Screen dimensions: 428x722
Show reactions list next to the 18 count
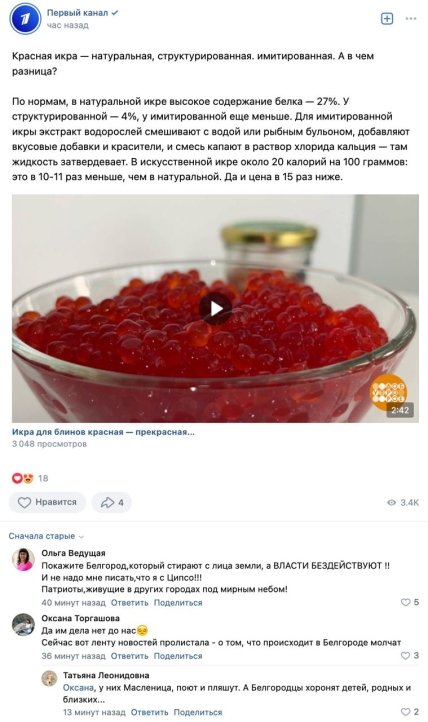(x=23, y=478)
